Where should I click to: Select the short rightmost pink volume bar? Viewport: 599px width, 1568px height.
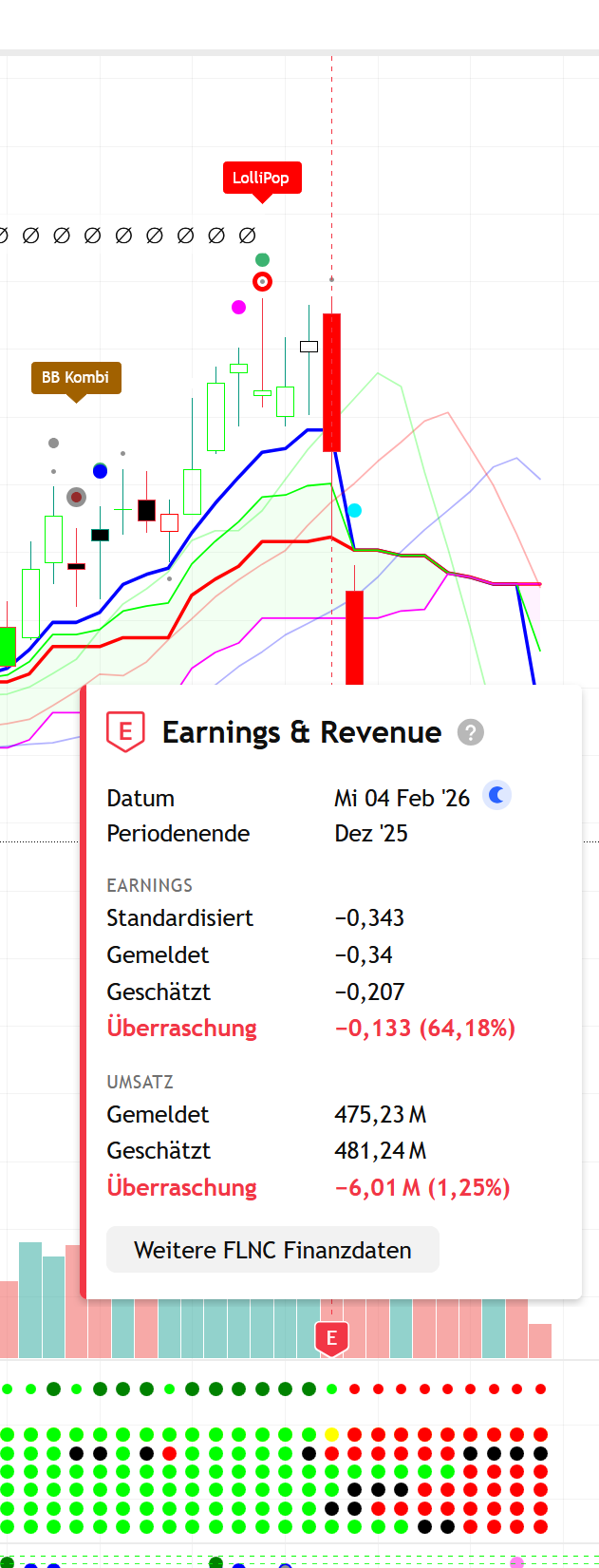pyautogui.click(x=540, y=1340)
